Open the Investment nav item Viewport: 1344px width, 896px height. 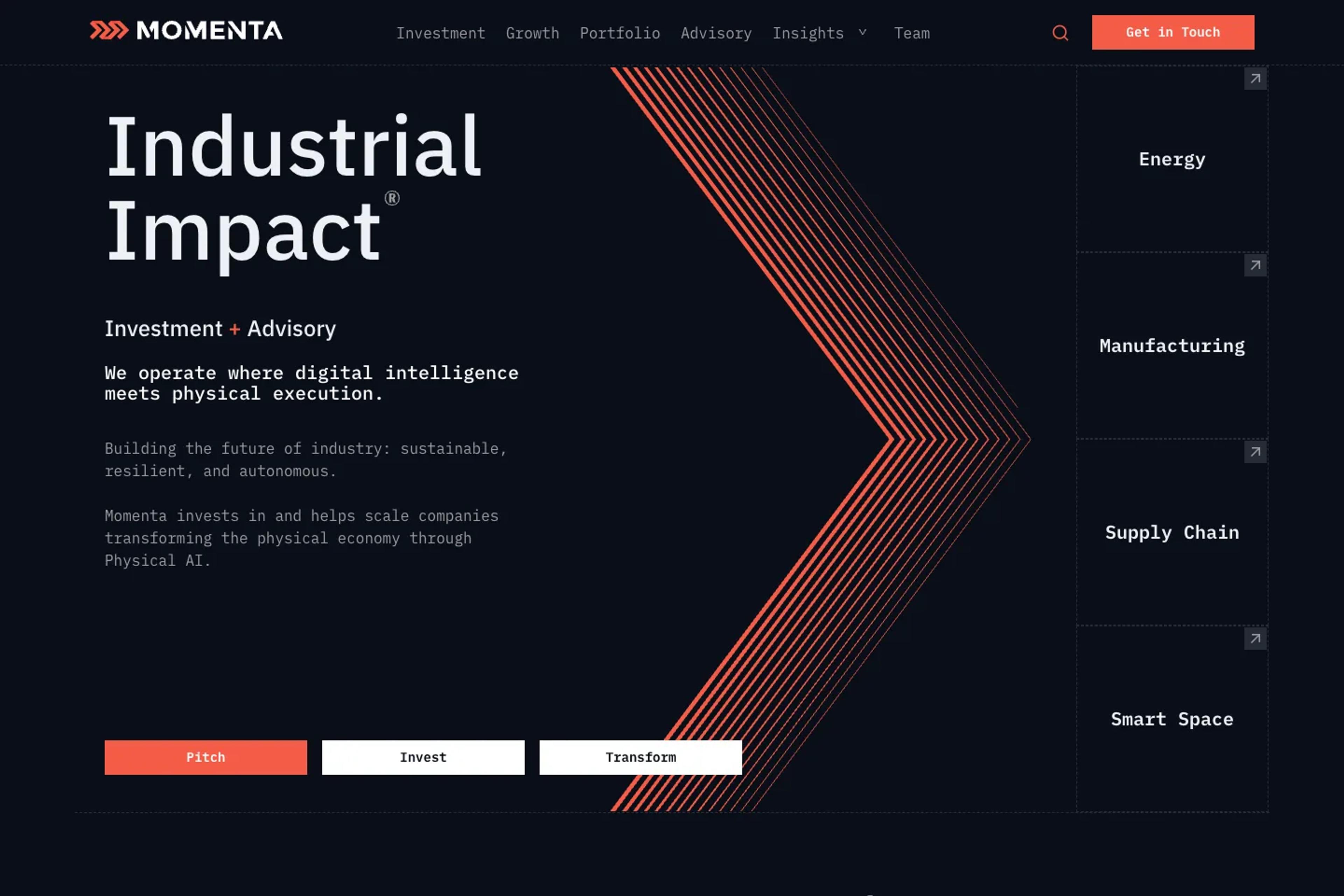(x=441, y=33)
